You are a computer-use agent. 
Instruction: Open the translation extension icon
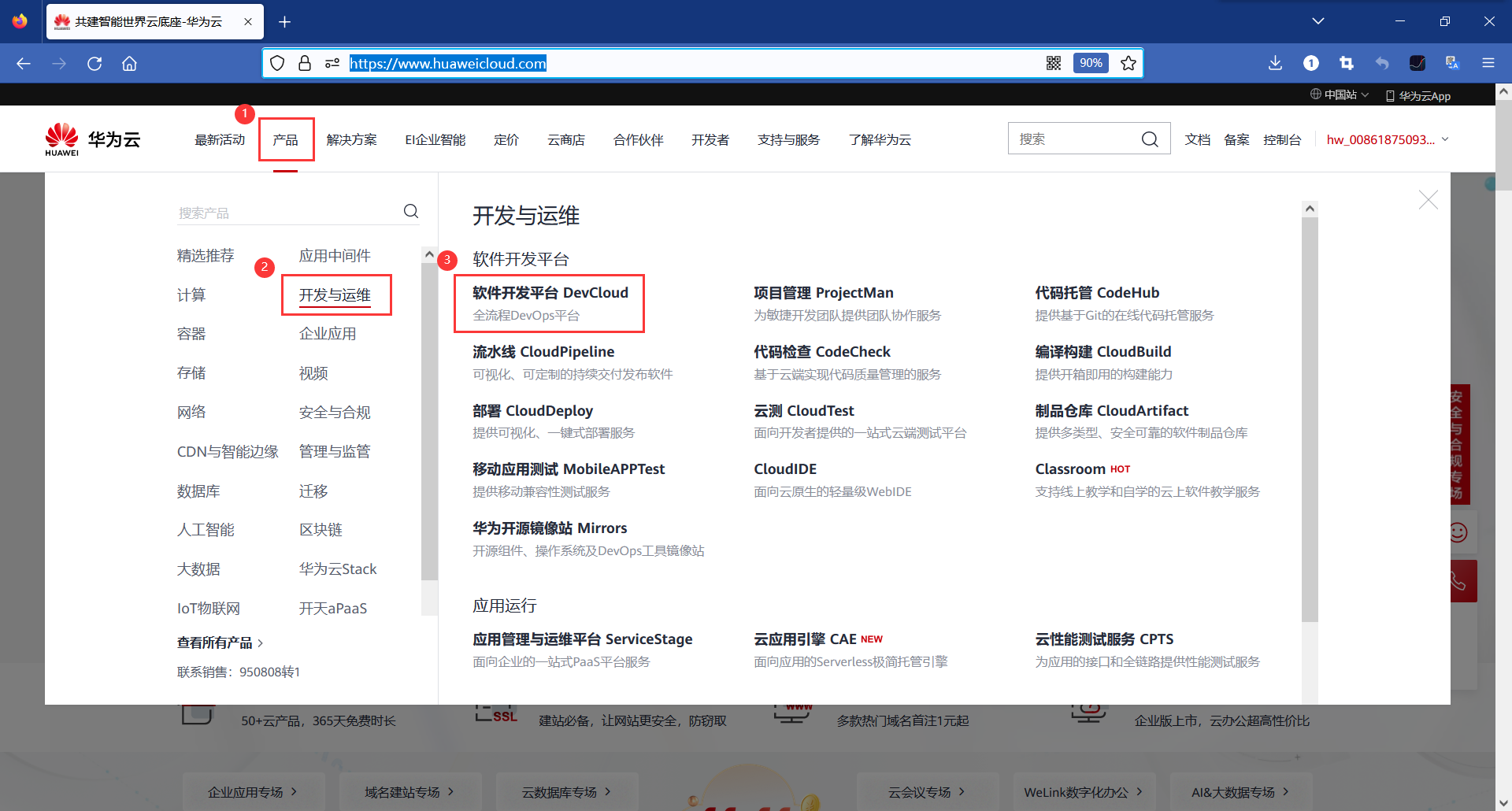pyautogui.click(x=1452, y=63)
